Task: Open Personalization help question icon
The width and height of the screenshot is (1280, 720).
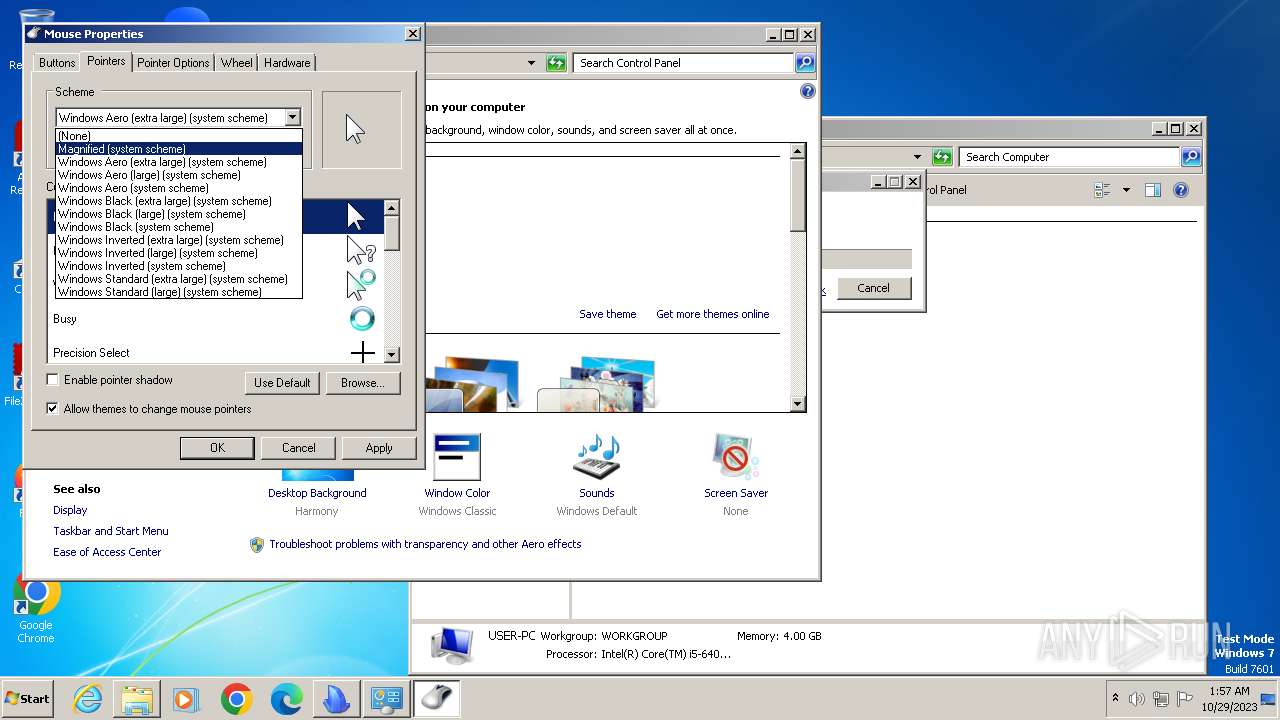Action: coord(808,92)
